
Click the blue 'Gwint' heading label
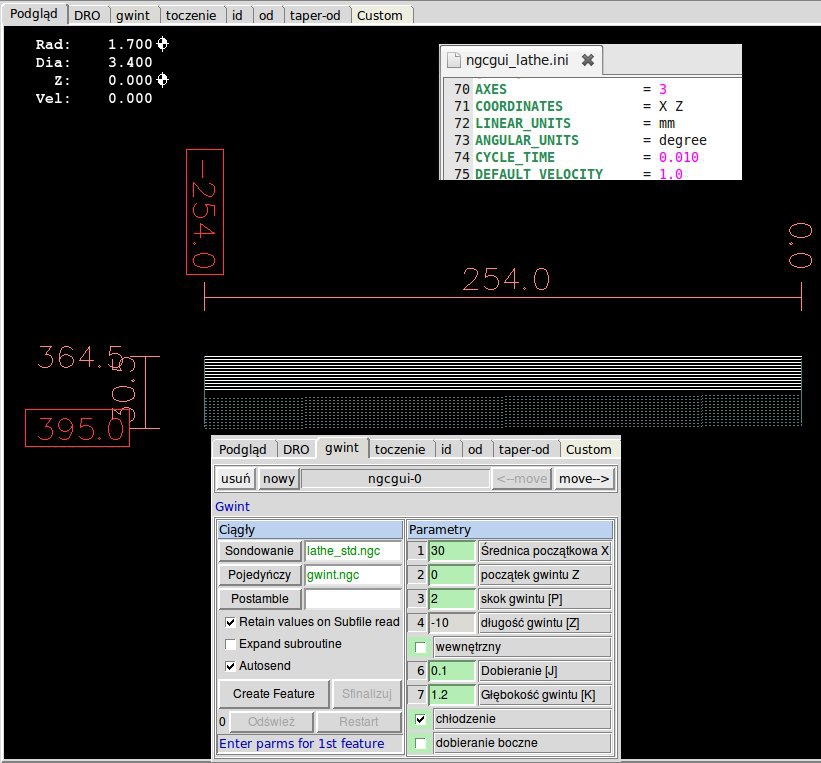tap(232, 507)
